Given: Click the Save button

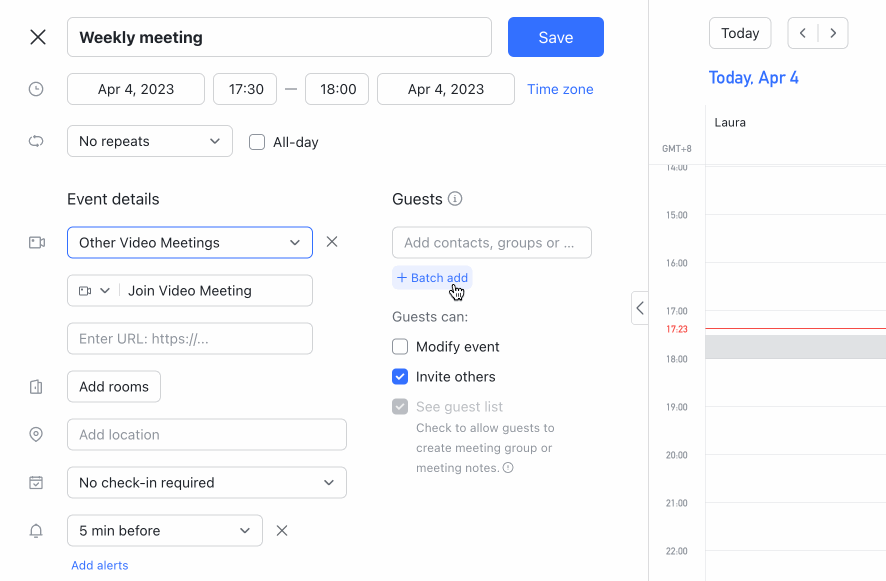Looking at the screenshot, I should pyautogui.click(x=555, y=36).
